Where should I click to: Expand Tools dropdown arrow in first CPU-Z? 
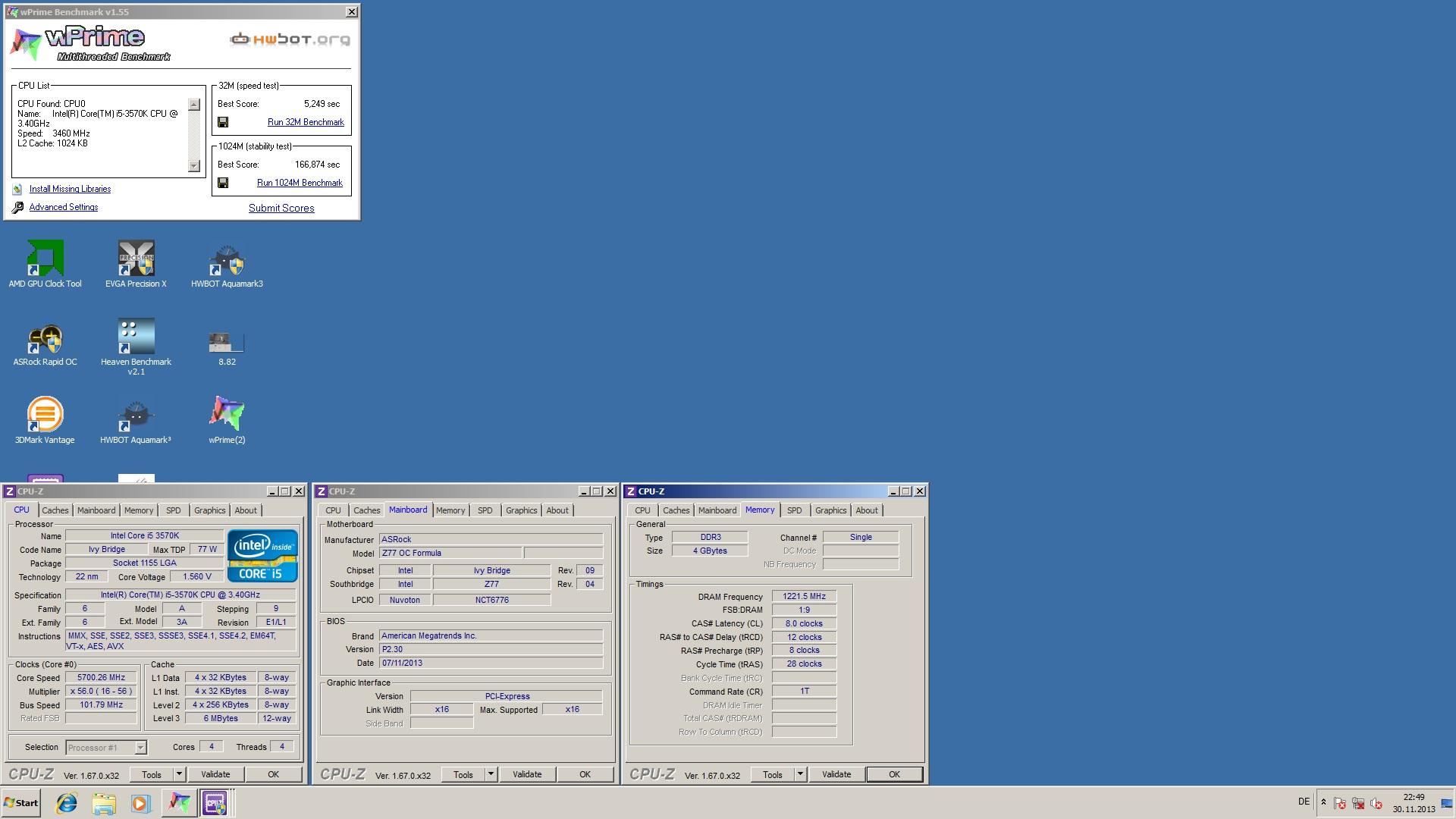tap(179, 774)
